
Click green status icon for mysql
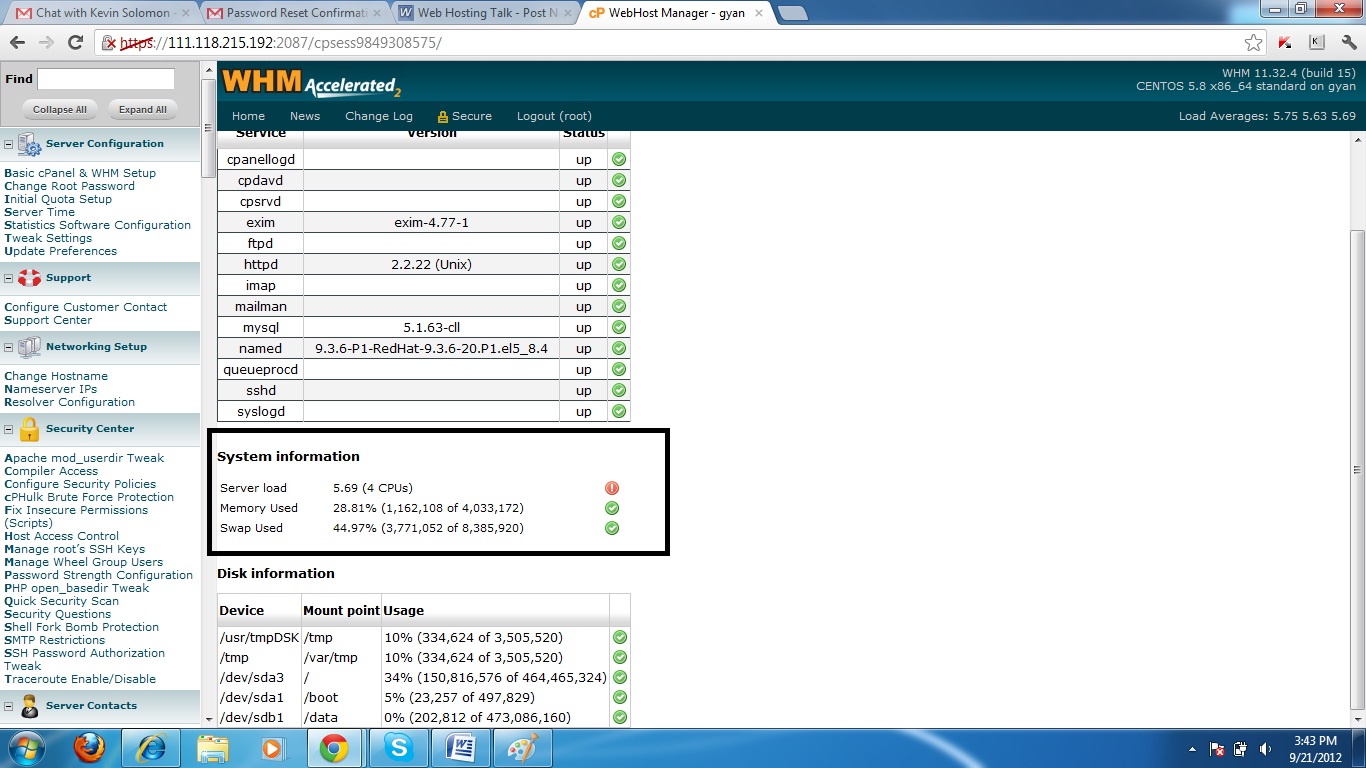[619, 327]
